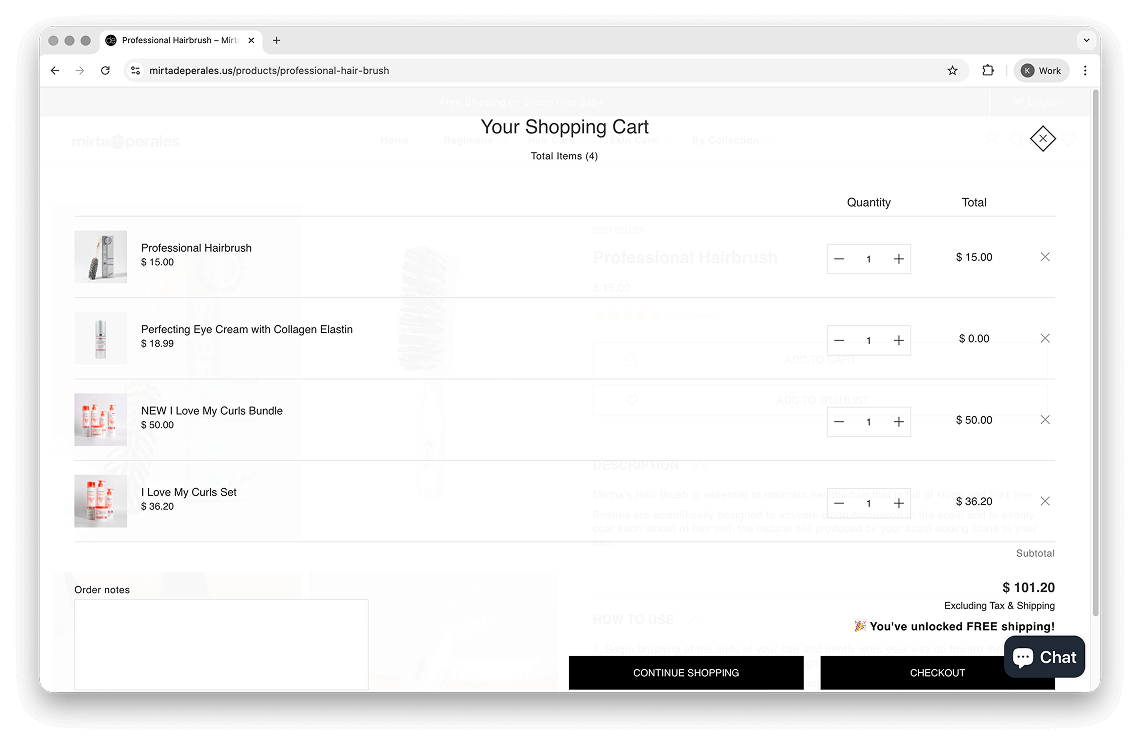Increase I Love My Curls Set quantity
This screenshot has width=1140, height=744.
pyautogui.click(x=899, y=503)
